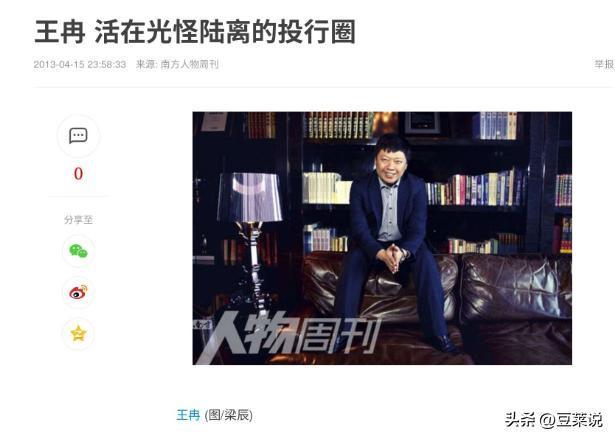Click the 头条 @豆菜说 watermark

pos(553,420)
